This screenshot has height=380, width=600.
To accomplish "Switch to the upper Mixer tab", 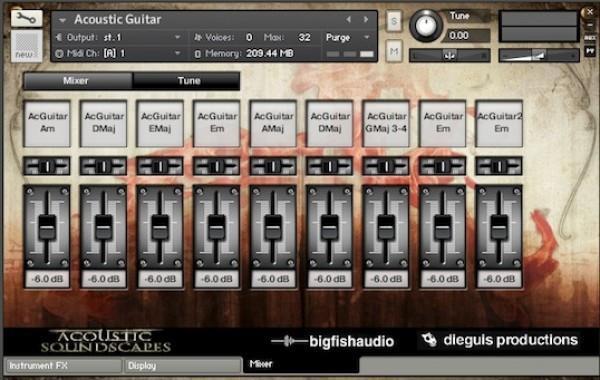I will [78, 81].
